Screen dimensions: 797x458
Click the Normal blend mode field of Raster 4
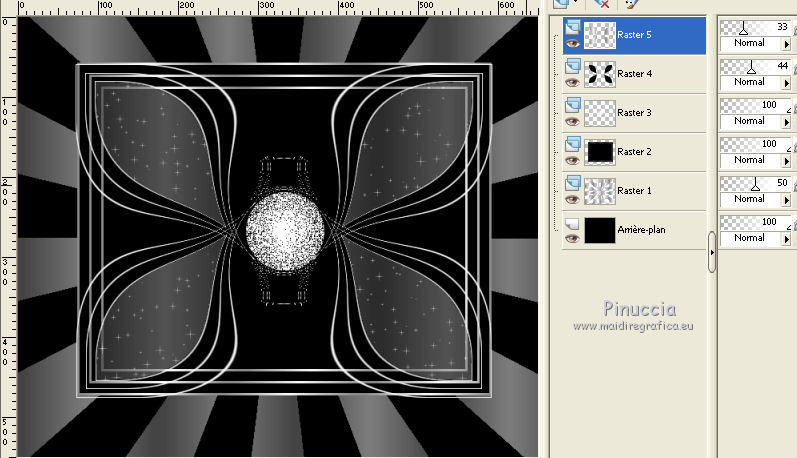tap(751, 82)
